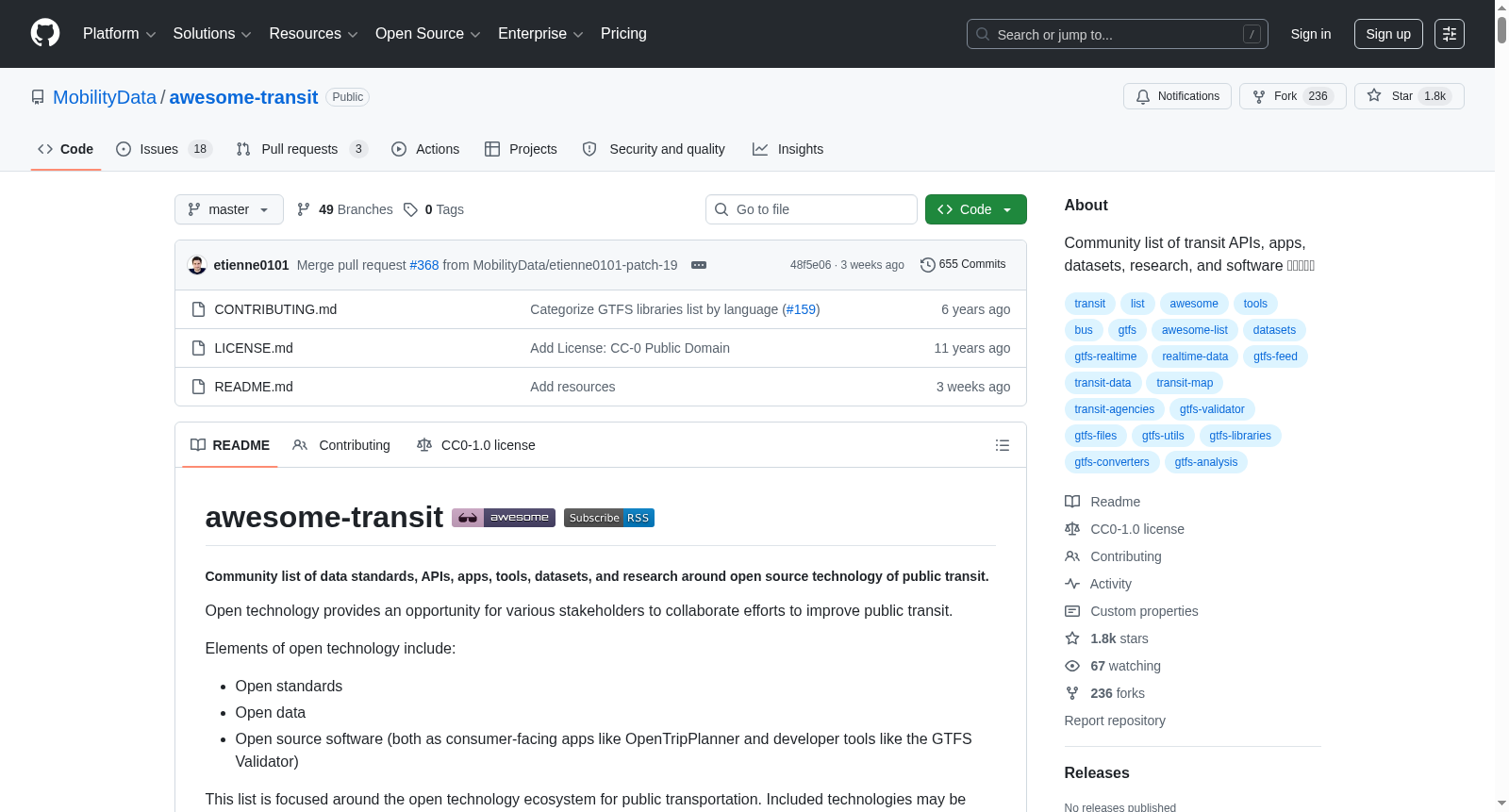
Task: Open the Pricing link
Action: click(623, 34)
